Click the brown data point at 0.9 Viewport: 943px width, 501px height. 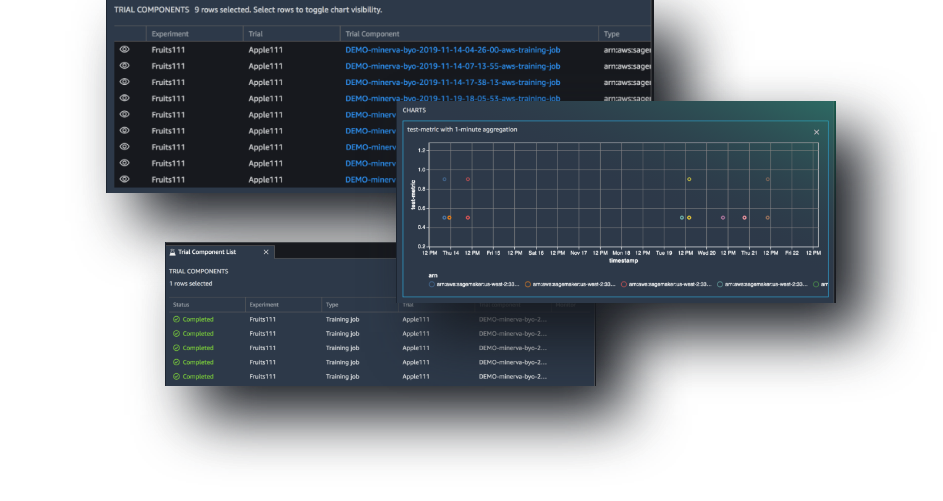(767, 179)
